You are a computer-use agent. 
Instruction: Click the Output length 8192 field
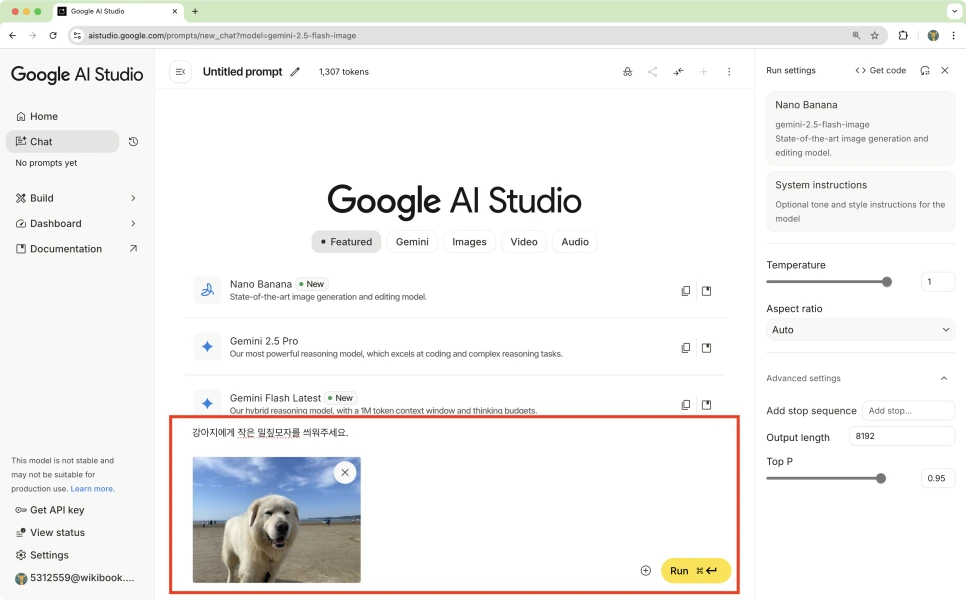(902, 436)
